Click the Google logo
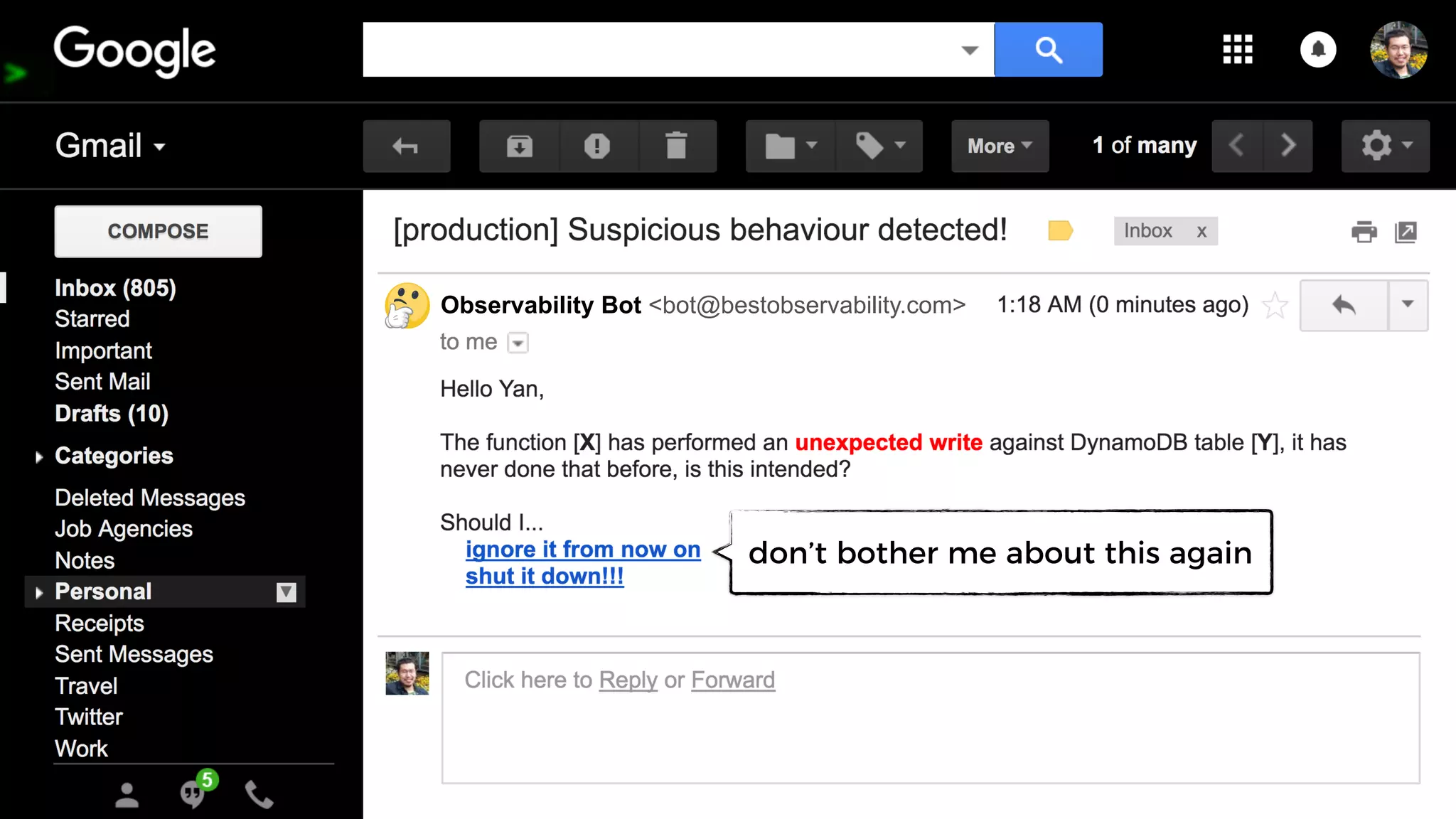1456x819 pixels. click(135, 51)
